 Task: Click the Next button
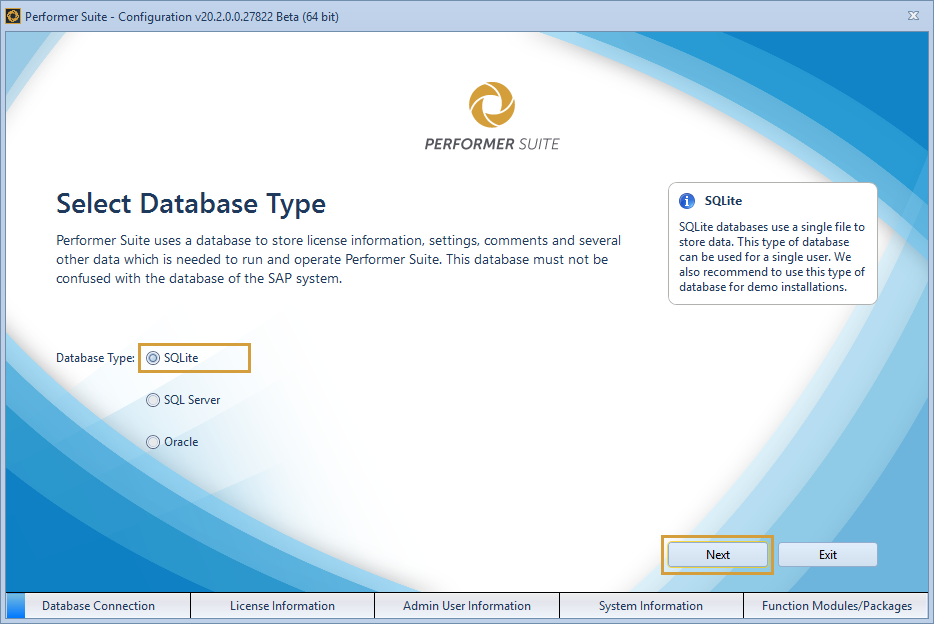coord(717,554)
